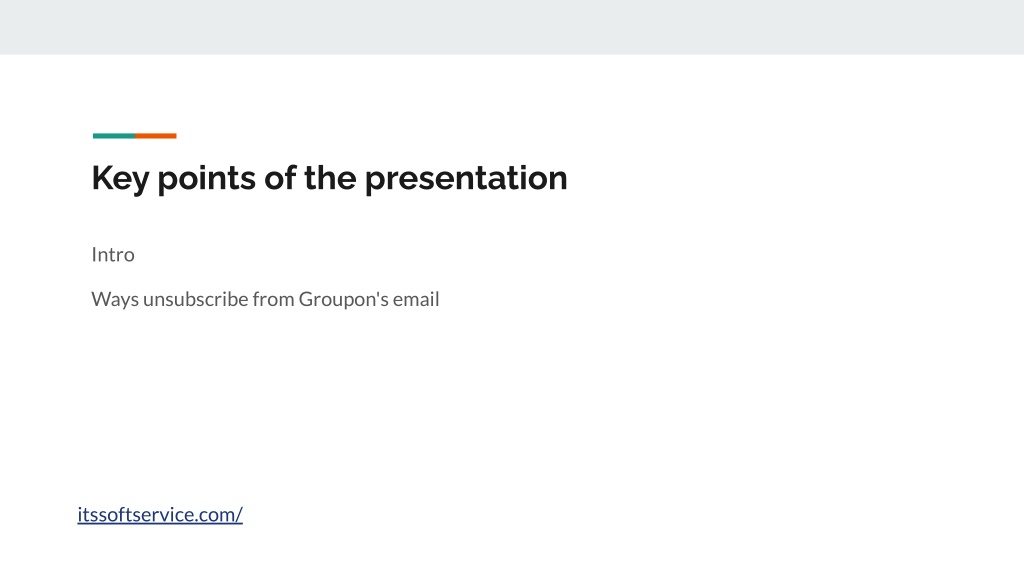The height and width of the screenshot is (576, 1024).
Task: Click the letter "K" starting the title
Action: click(102, 178)
